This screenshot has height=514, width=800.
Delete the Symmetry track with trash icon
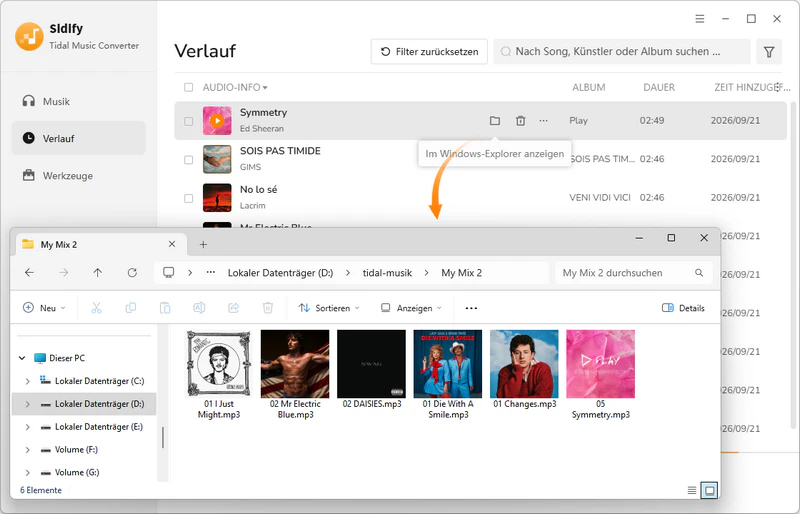(520, 121)
